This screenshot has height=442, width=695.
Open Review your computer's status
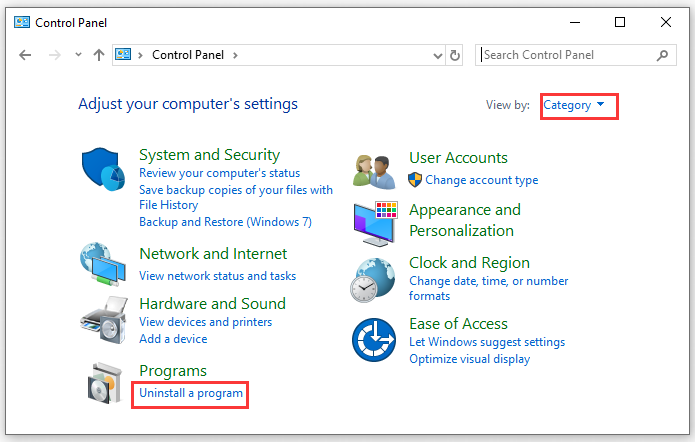(219, 173)
